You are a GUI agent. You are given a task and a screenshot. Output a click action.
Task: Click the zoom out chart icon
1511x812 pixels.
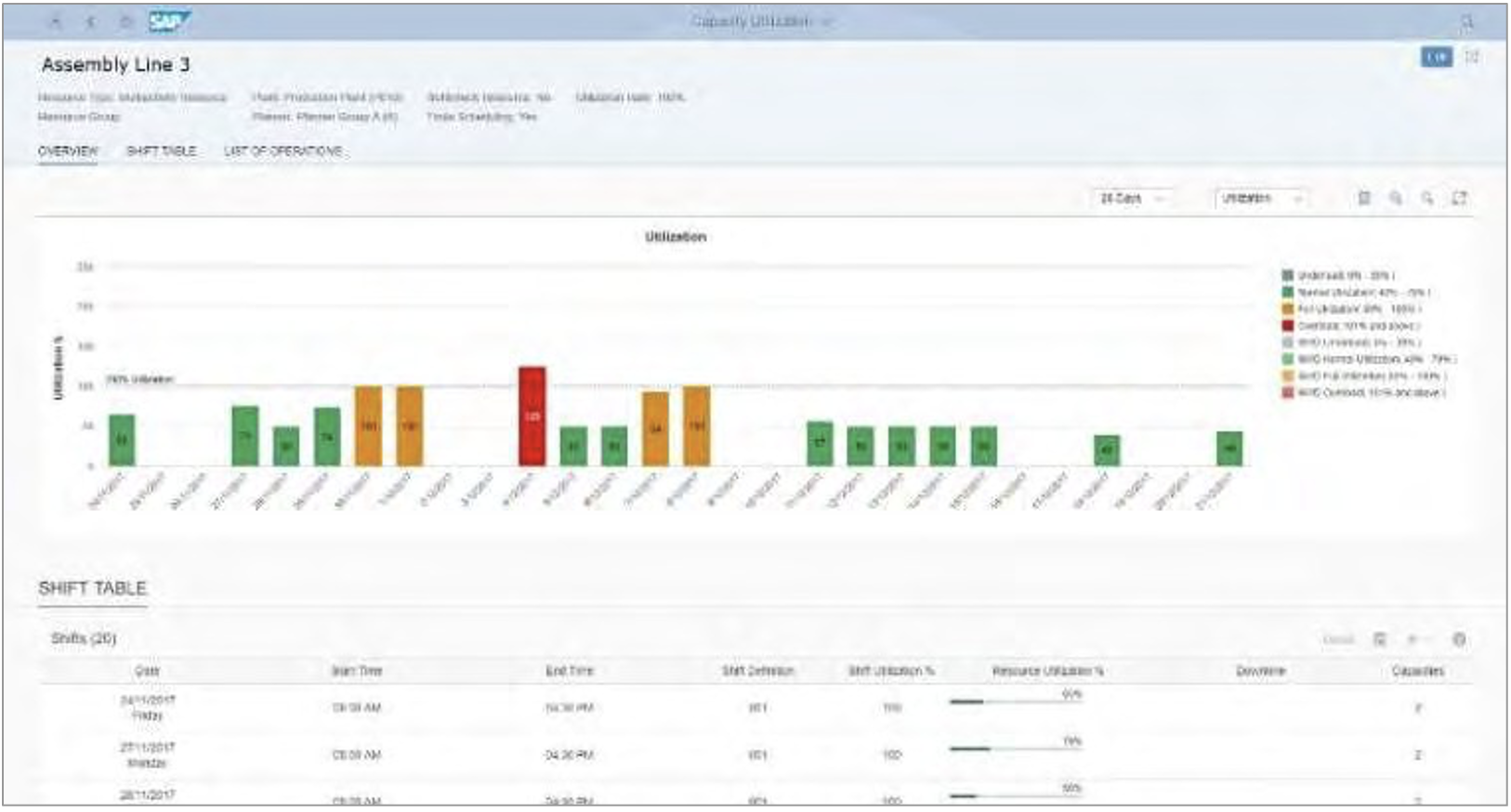pos(1427,198)
